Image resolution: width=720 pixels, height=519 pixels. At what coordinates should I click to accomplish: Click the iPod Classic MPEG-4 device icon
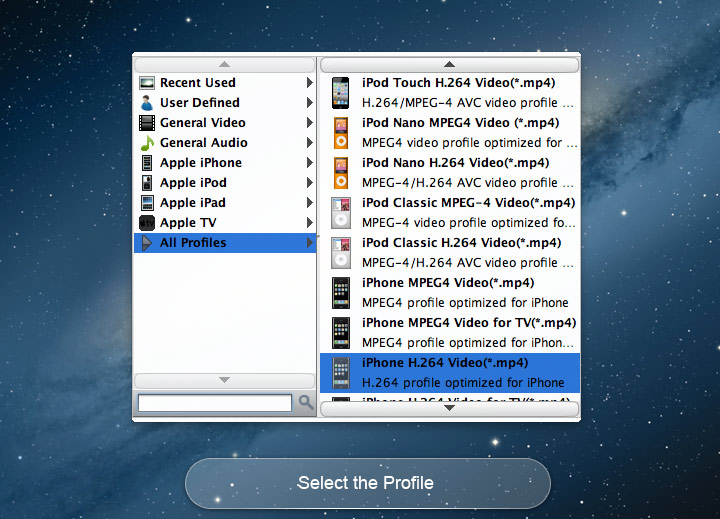coord(341,213)
